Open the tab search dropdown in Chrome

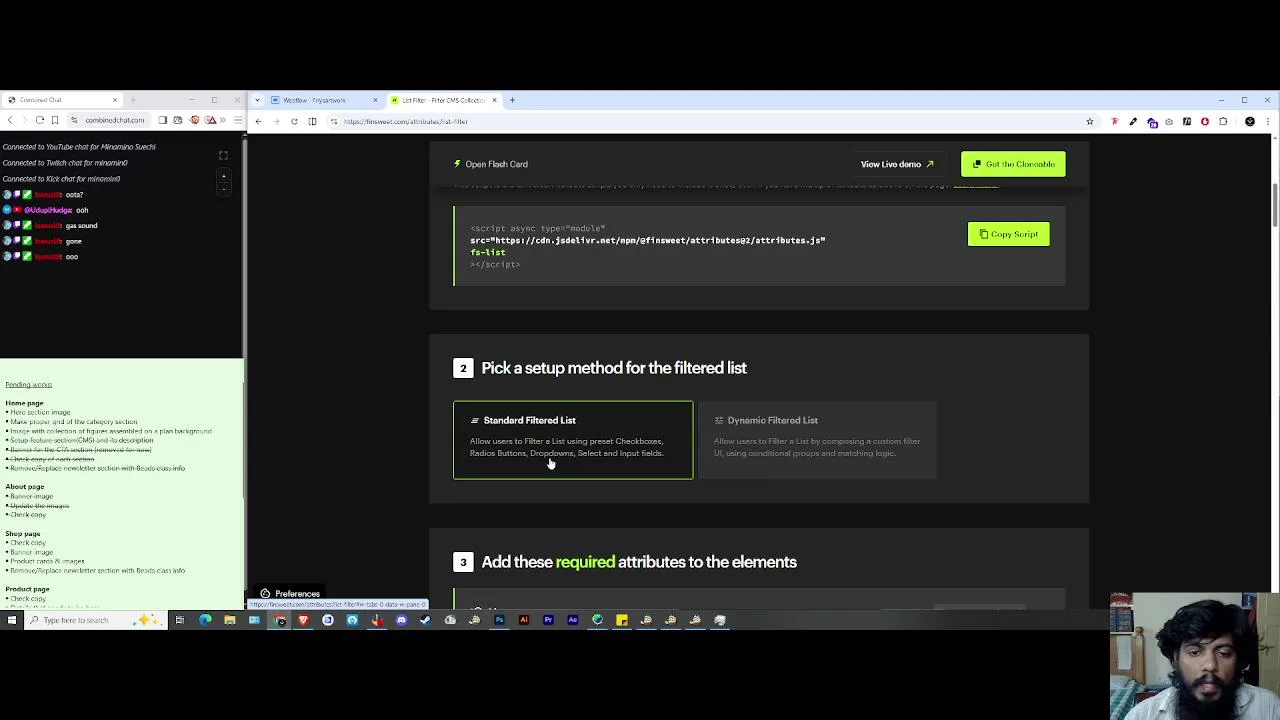pos(257,100)
